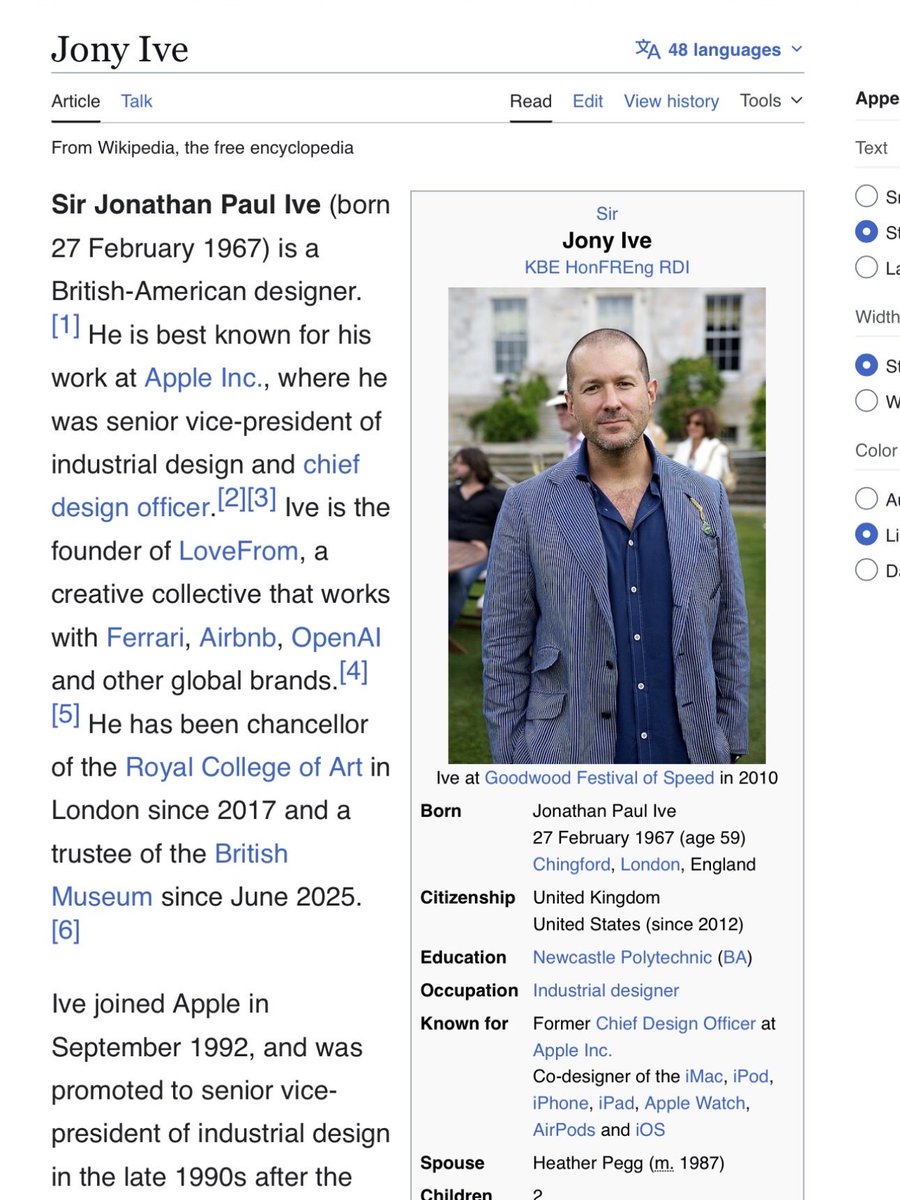Click 'From Wikipedia, the free encyclopedia' tagline
Image resolution: width=900 pixels, height=1200 pixels.
[203, 148]
